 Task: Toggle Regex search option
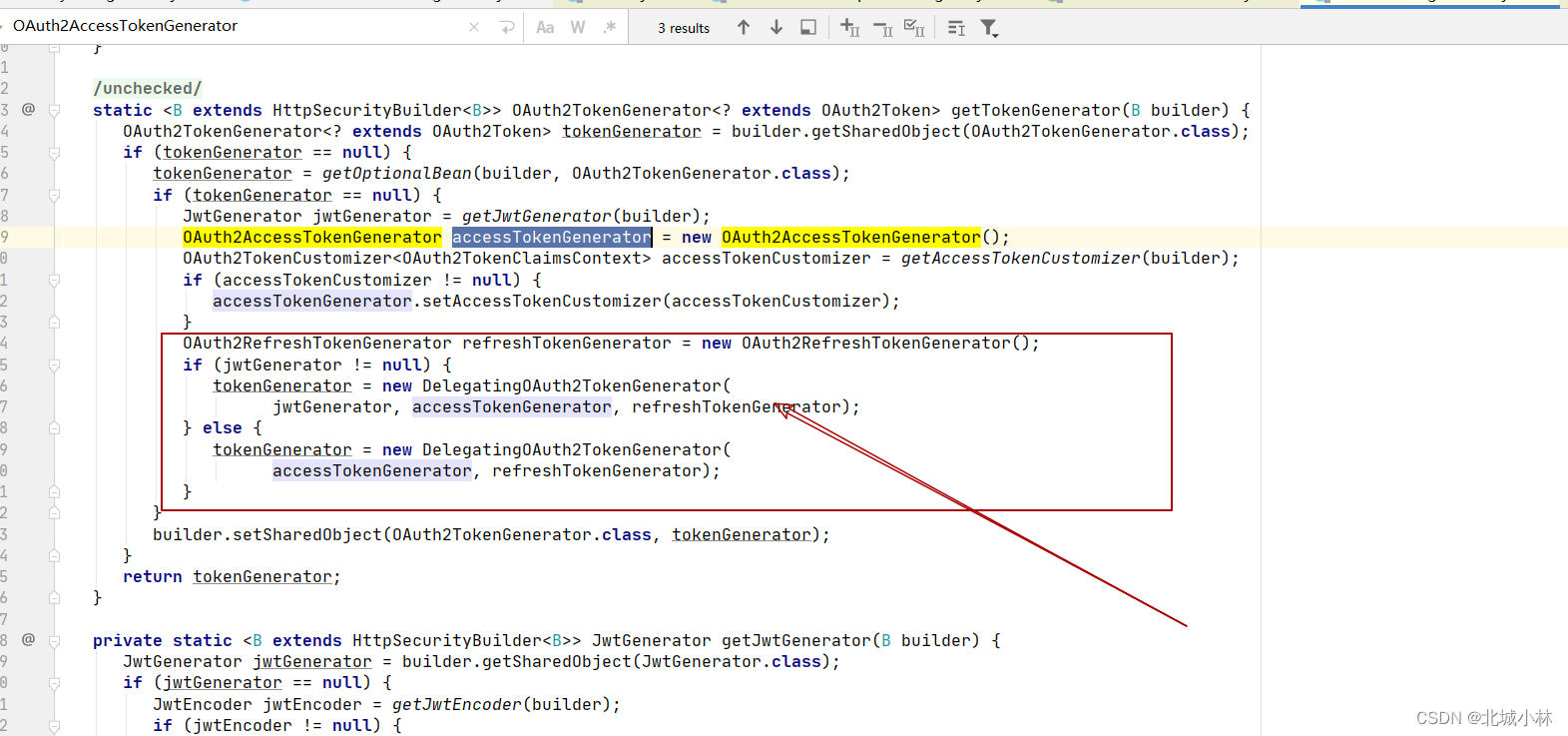coord(609,27)
